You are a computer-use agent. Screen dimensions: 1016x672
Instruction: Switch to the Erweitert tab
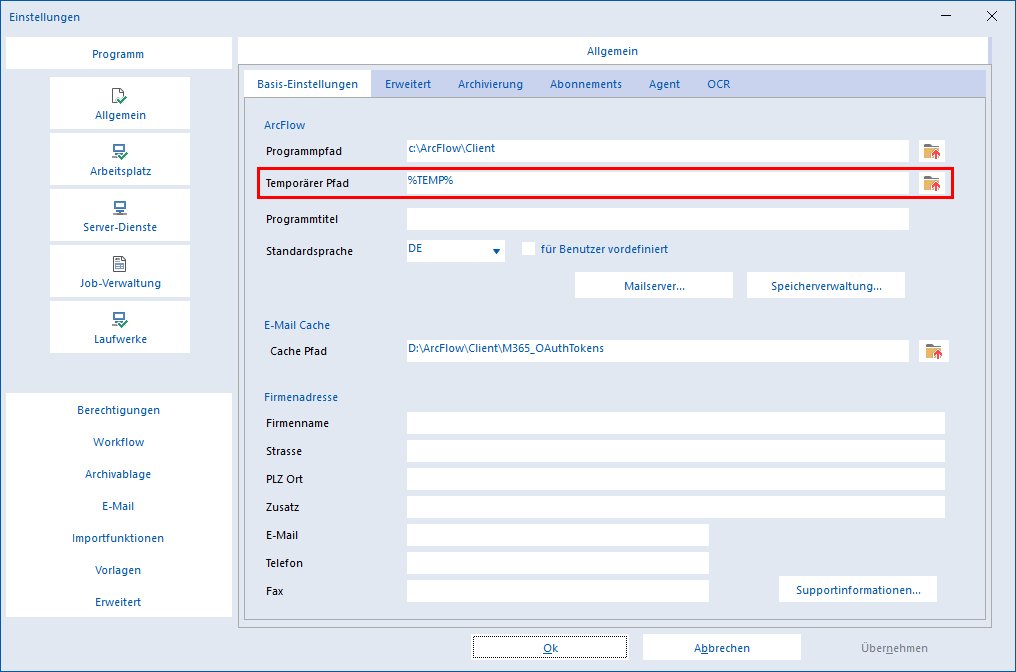tap(408, 84)
